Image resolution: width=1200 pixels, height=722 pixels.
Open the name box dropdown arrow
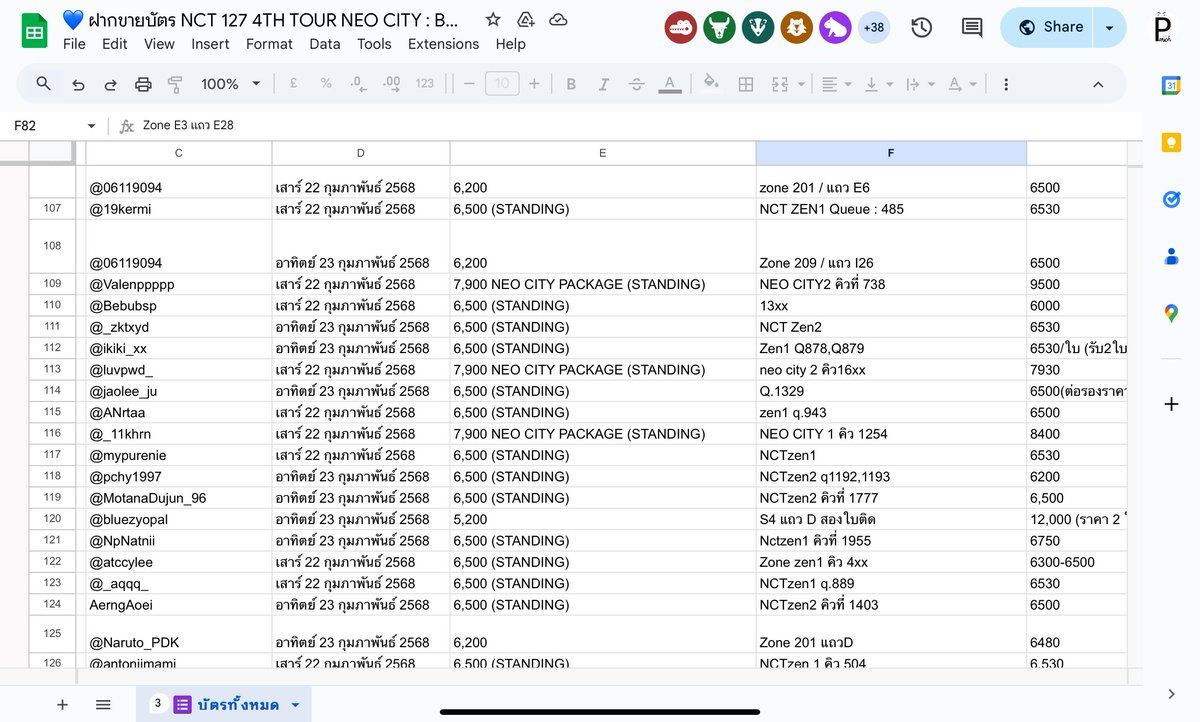point(91,126)
